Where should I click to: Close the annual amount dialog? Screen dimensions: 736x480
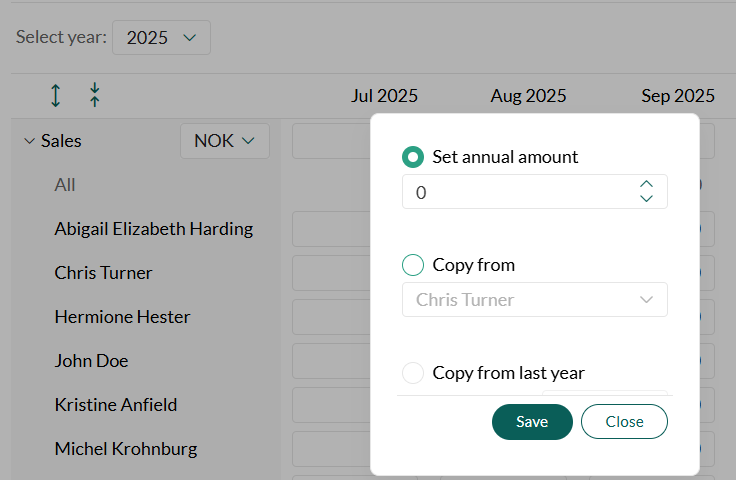point(624,422)
